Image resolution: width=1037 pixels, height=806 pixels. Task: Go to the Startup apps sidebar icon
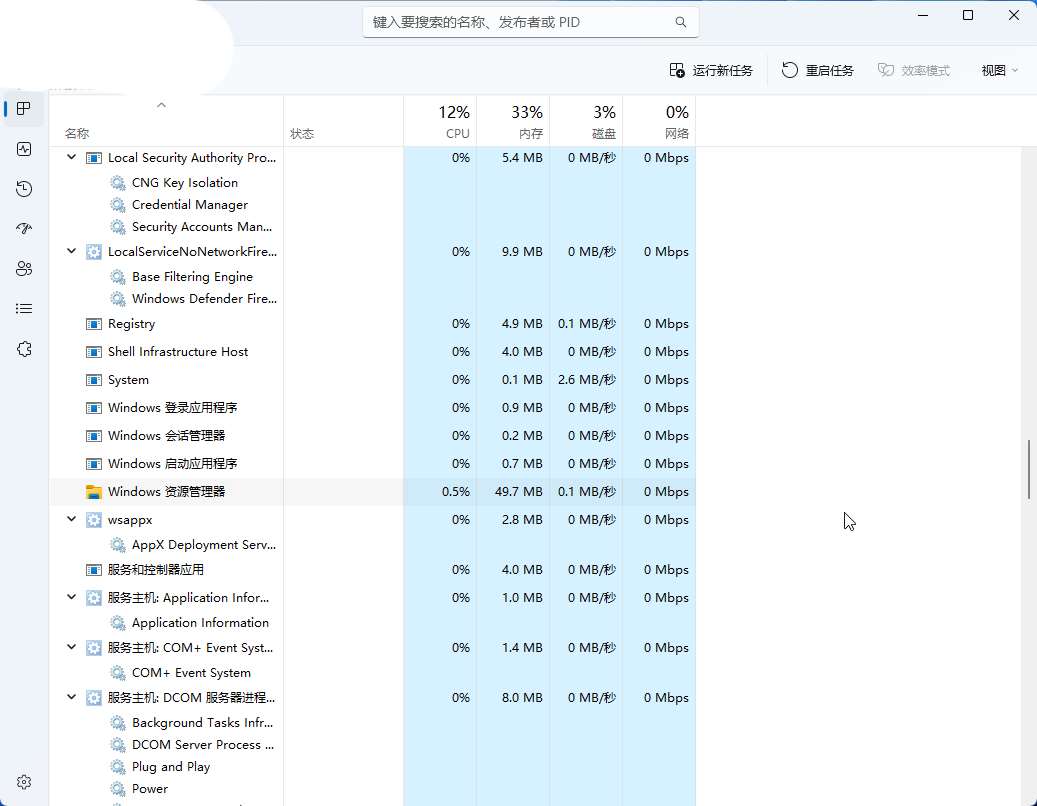pos(24,229)
